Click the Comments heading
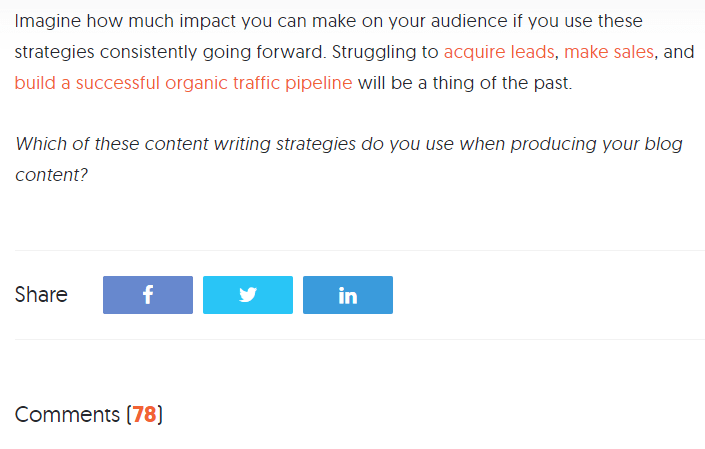705x449 pixels. (x=89, y=414)
